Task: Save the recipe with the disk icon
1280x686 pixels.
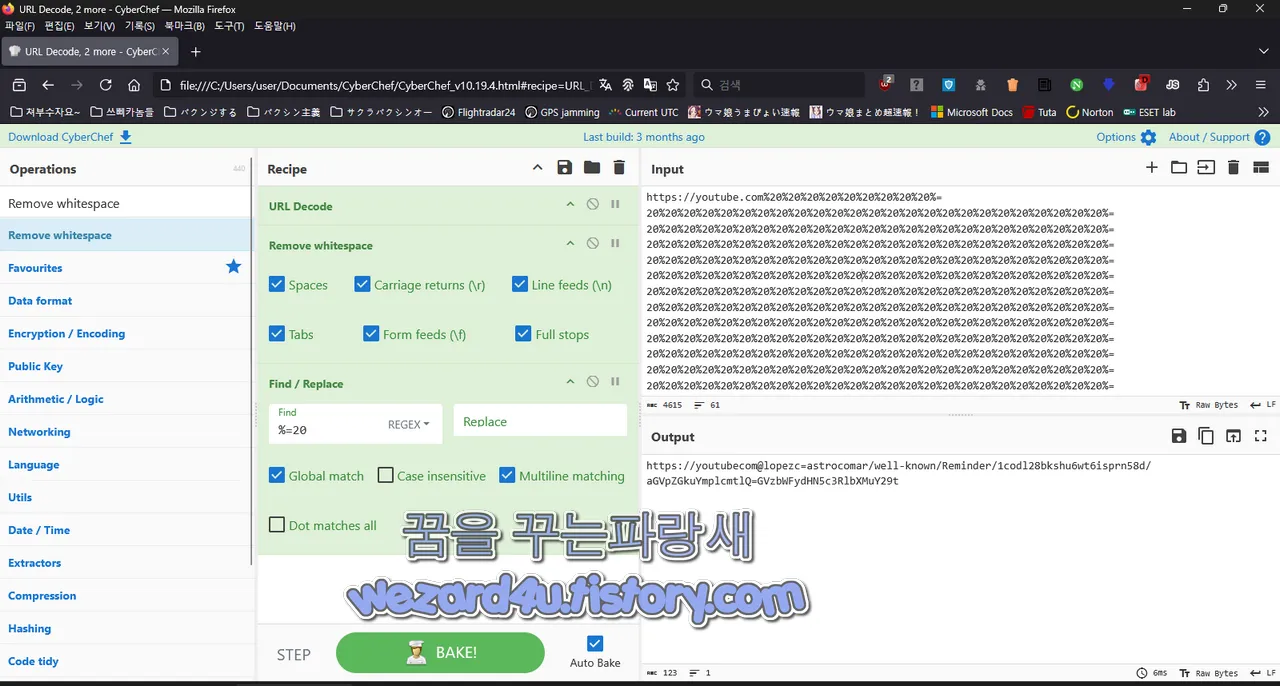Action: 565,168
